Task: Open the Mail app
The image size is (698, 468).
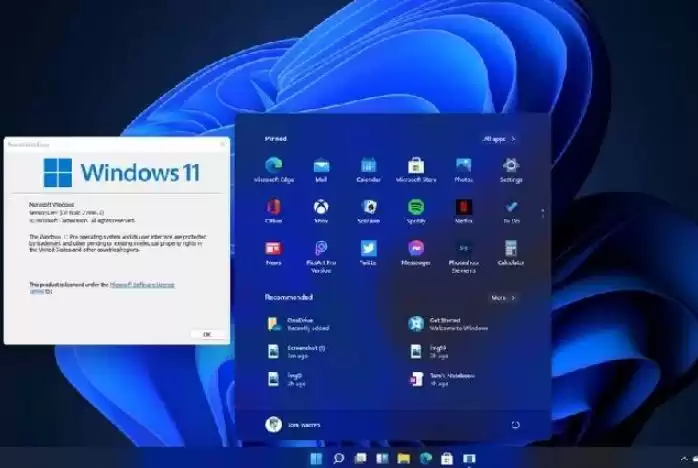Action: pyautogui.click(x=321, y=170)
